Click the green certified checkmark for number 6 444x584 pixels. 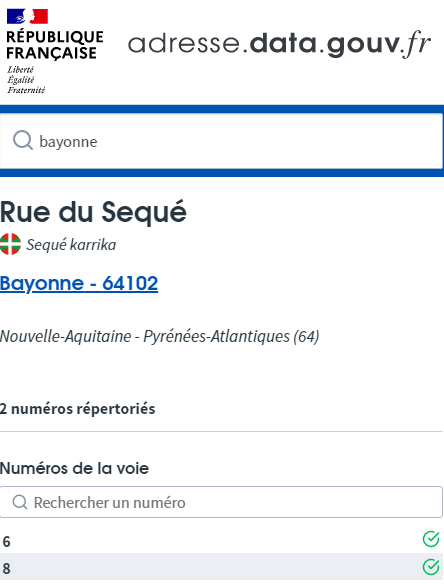pyautogui.click(x=431, y=539)
